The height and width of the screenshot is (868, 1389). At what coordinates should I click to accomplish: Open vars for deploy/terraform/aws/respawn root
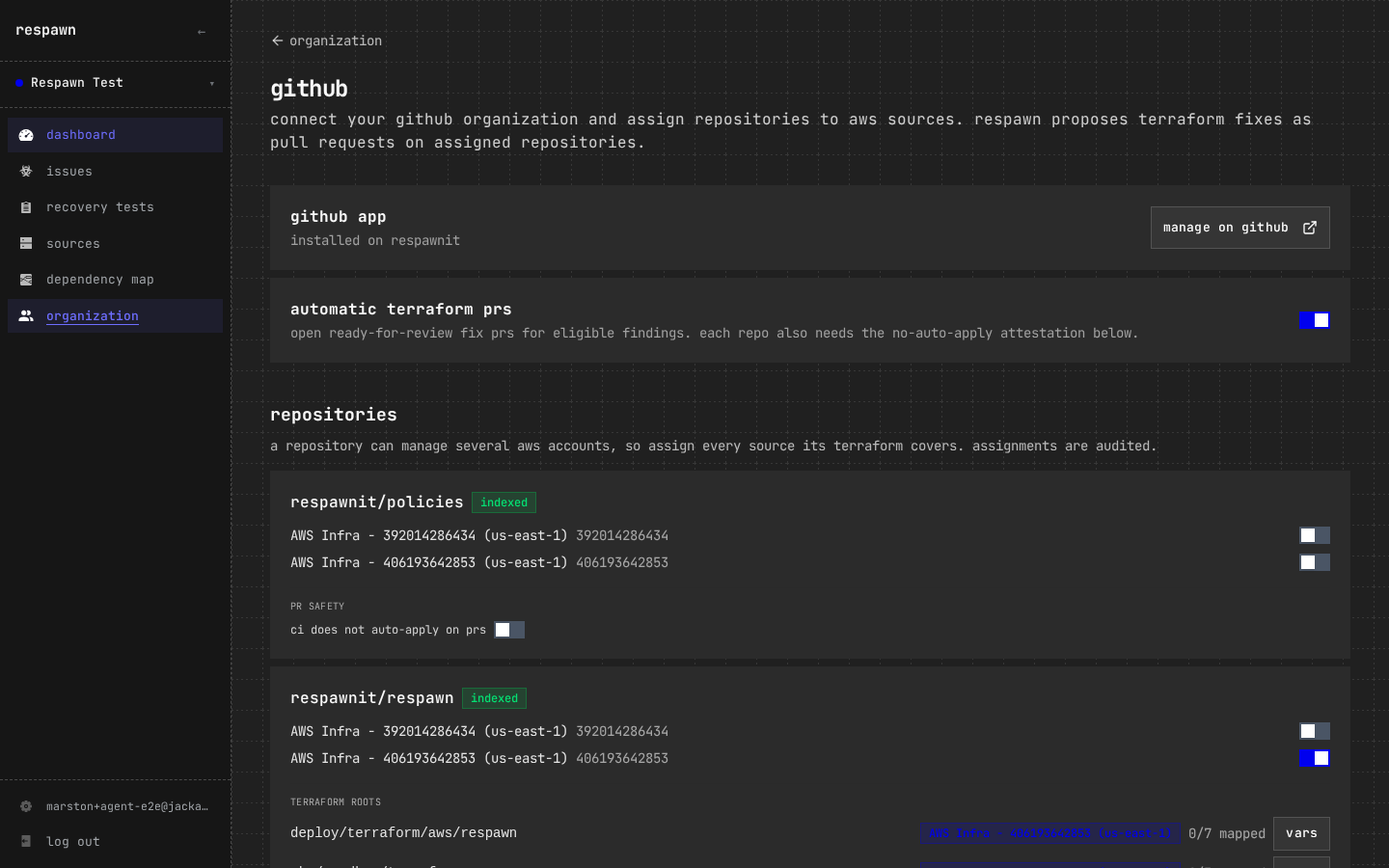click(1301, 833)
